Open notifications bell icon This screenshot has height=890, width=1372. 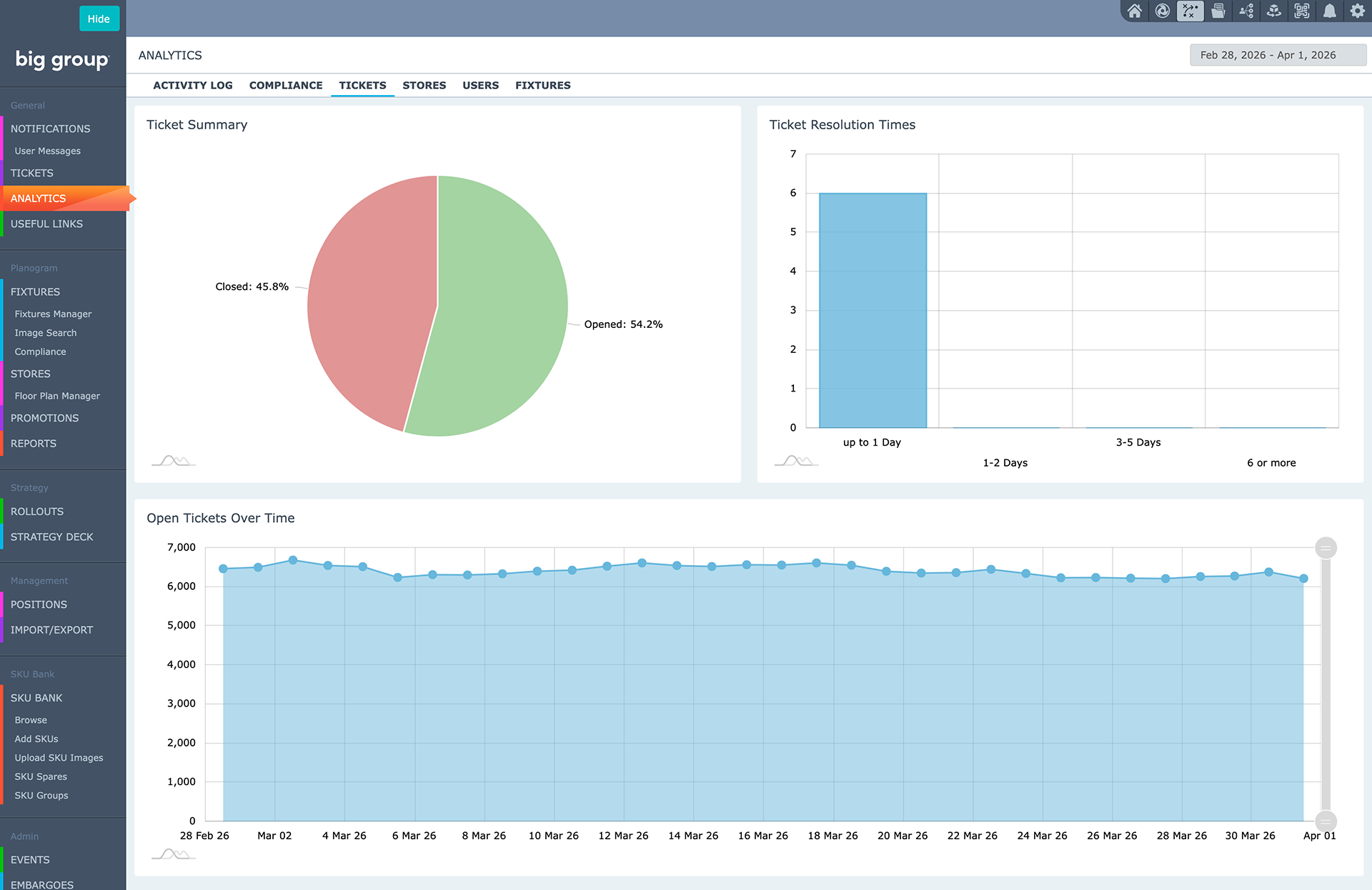(x=1330, y=11)
